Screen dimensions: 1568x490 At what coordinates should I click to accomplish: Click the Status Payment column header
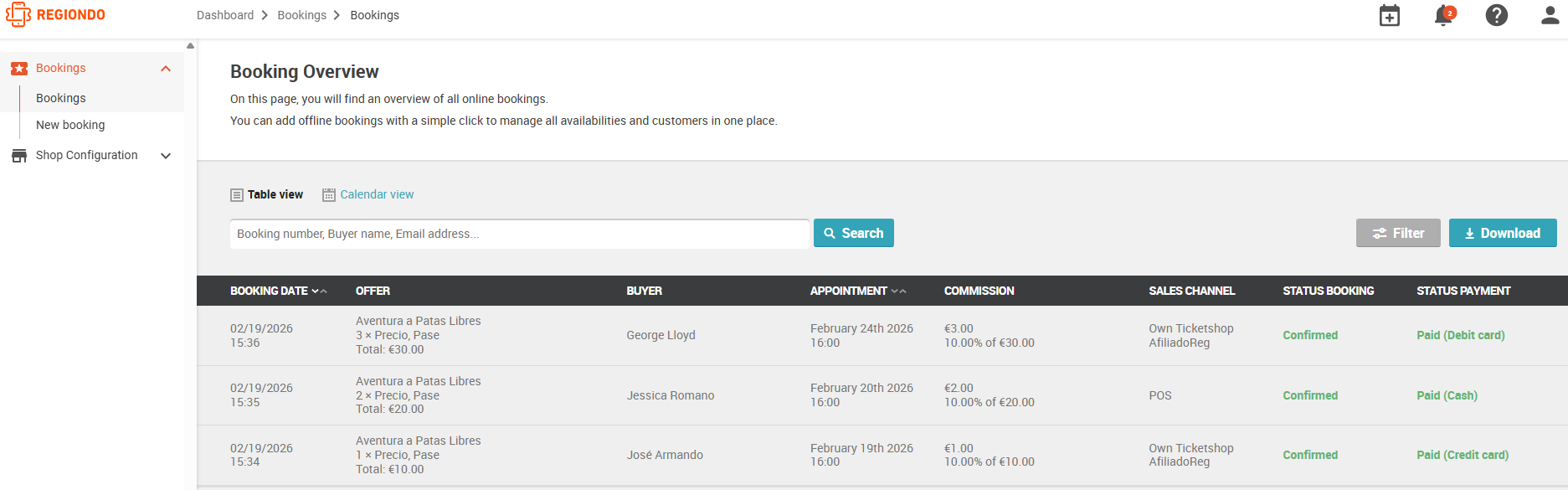pyautogui.click(x=1463, y=291)
